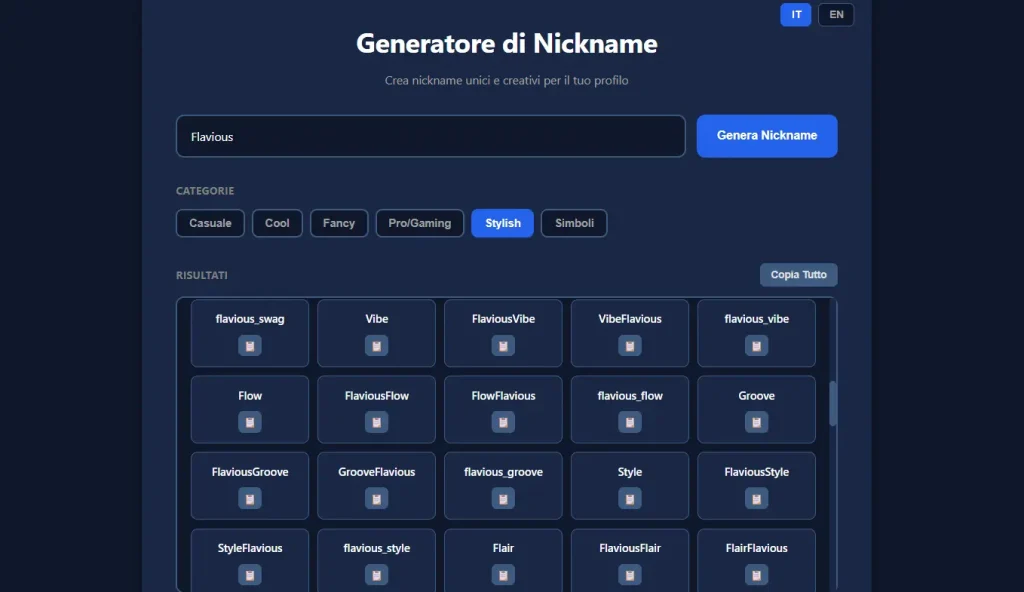
Task: Click the clipboard icon under Flow
Action: point(249,422)
